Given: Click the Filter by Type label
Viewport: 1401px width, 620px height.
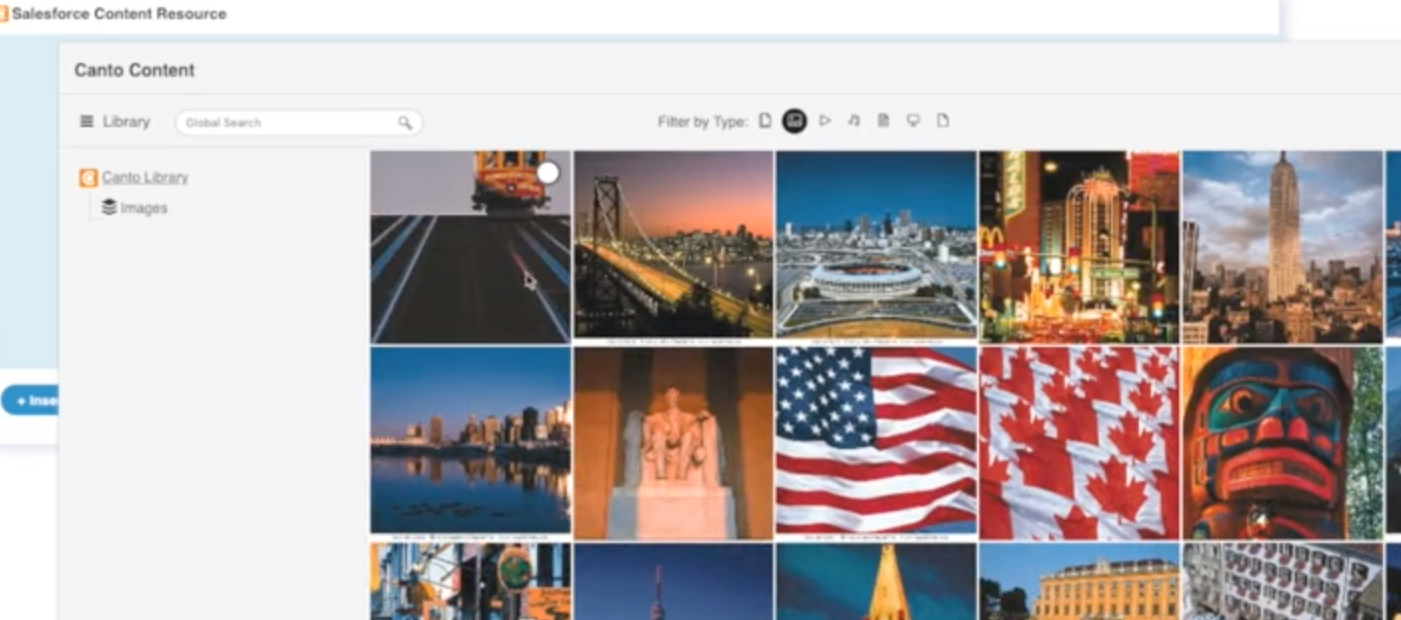Looking at the screenshot, I should [702, 122].
